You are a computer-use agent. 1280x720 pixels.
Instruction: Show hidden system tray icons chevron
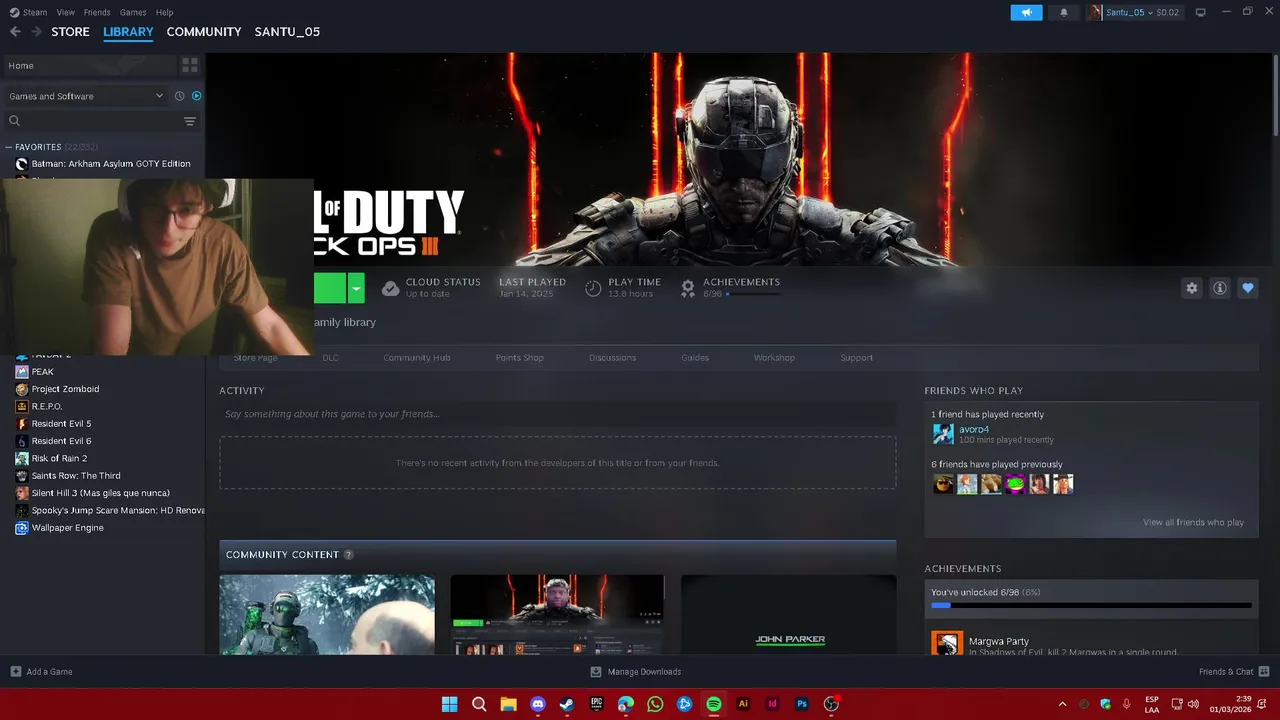click(1062, 704)
